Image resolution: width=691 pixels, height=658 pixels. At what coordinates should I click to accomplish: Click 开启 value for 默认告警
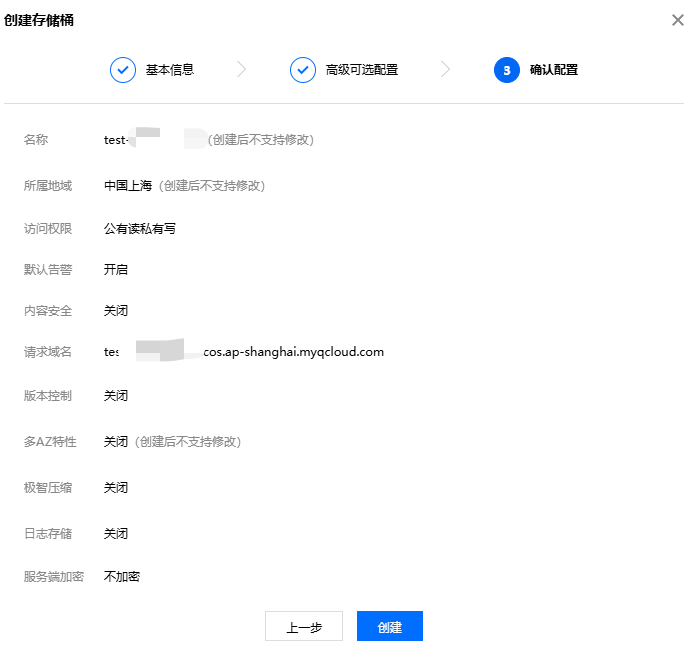[115, 269]
